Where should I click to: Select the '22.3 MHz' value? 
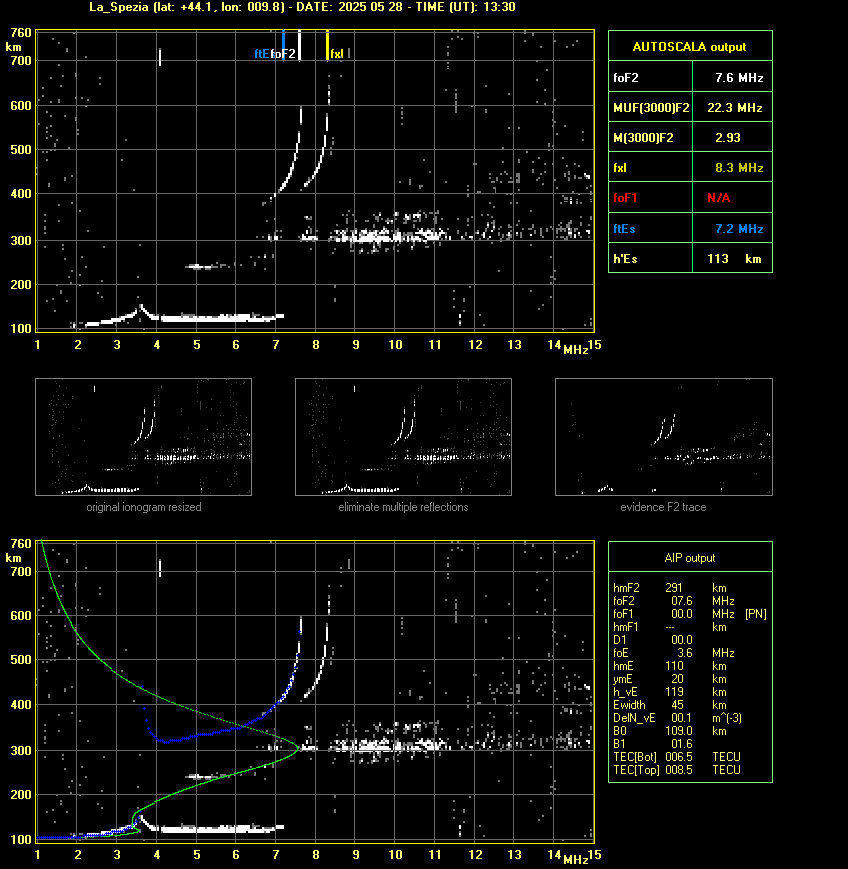coord(734,108)
